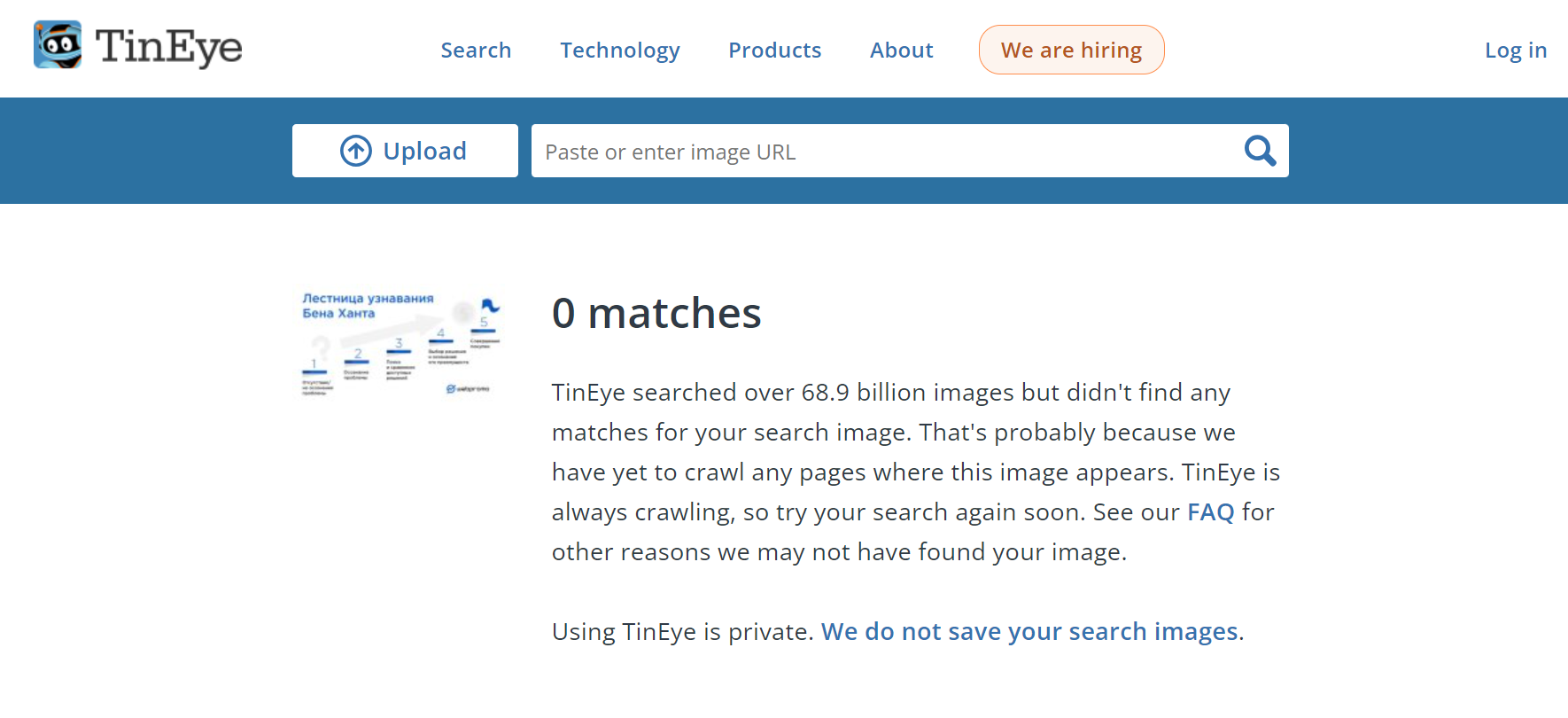
Task: Click the 0 matches heading
Action: [x=656, y=313]
